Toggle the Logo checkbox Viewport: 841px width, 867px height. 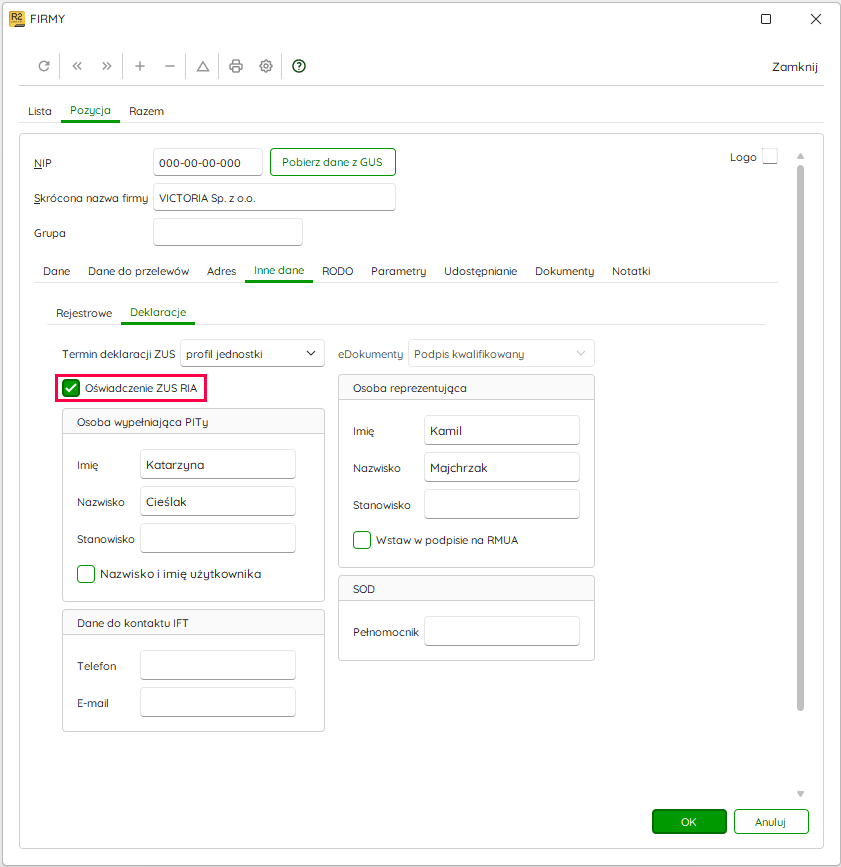click(770, 156)
